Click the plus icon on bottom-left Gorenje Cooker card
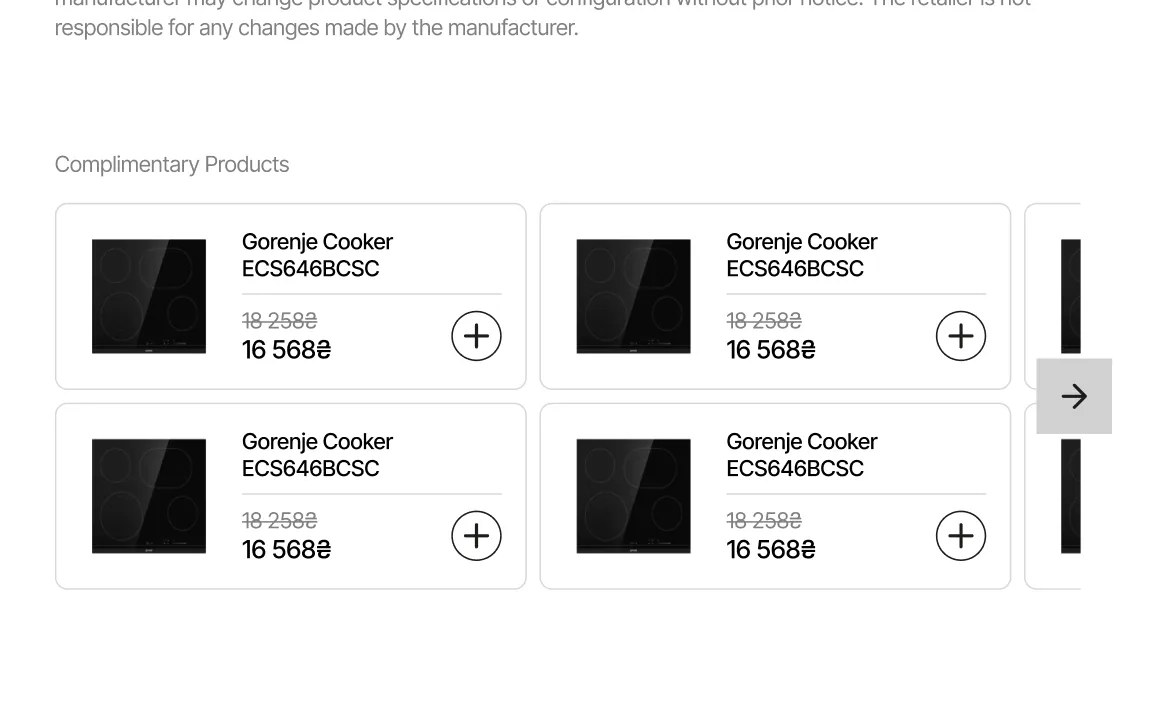1152x704 pixels. pyautogui.click(x=476, y=535)
